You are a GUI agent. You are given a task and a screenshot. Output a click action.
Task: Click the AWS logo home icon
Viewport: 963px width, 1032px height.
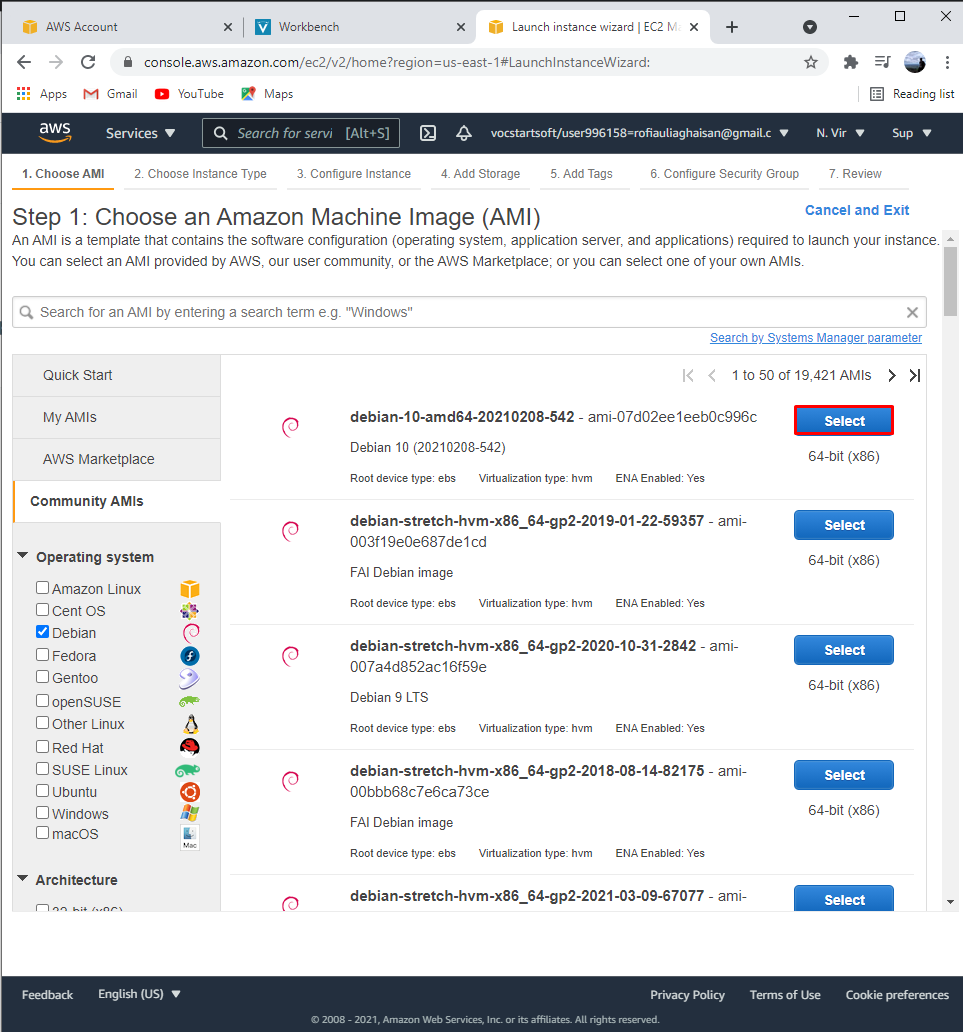pos(55,132)
